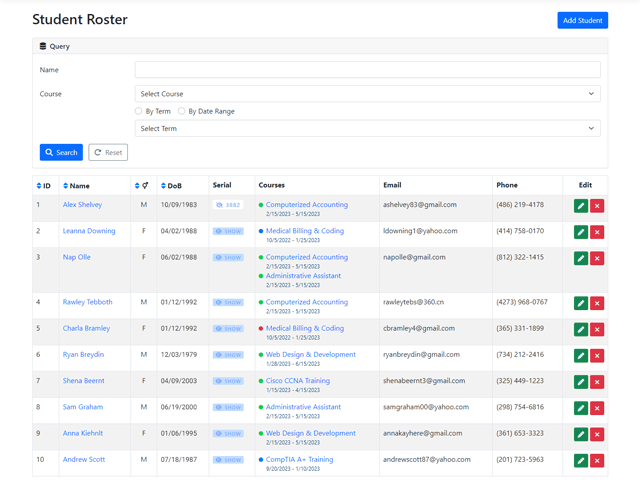The image size is (640, 490).
Task: Edit Andrew Scott's record with pencil icon
Action: (581, 461)
